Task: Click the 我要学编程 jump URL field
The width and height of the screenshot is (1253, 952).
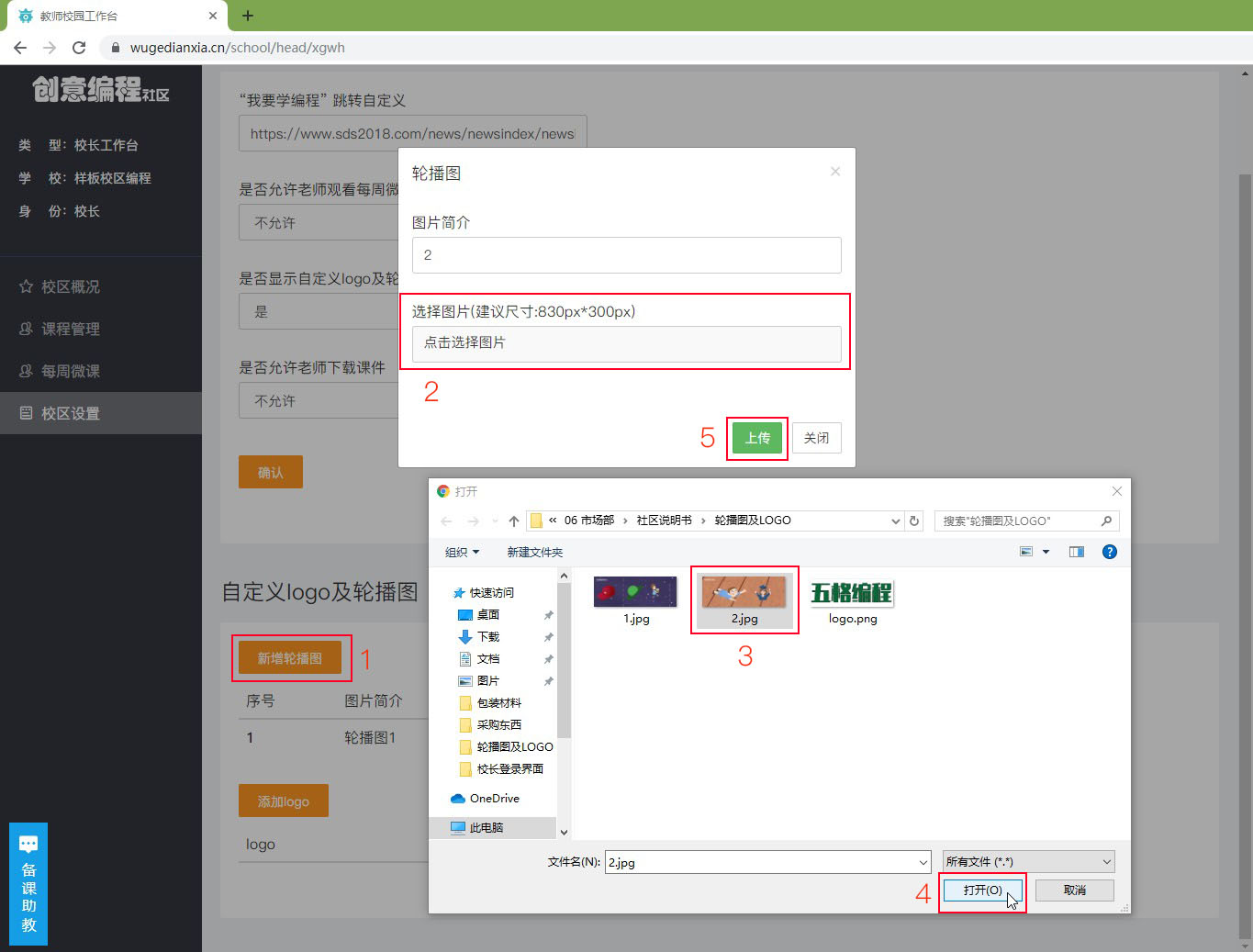Action: click(412, 133)
